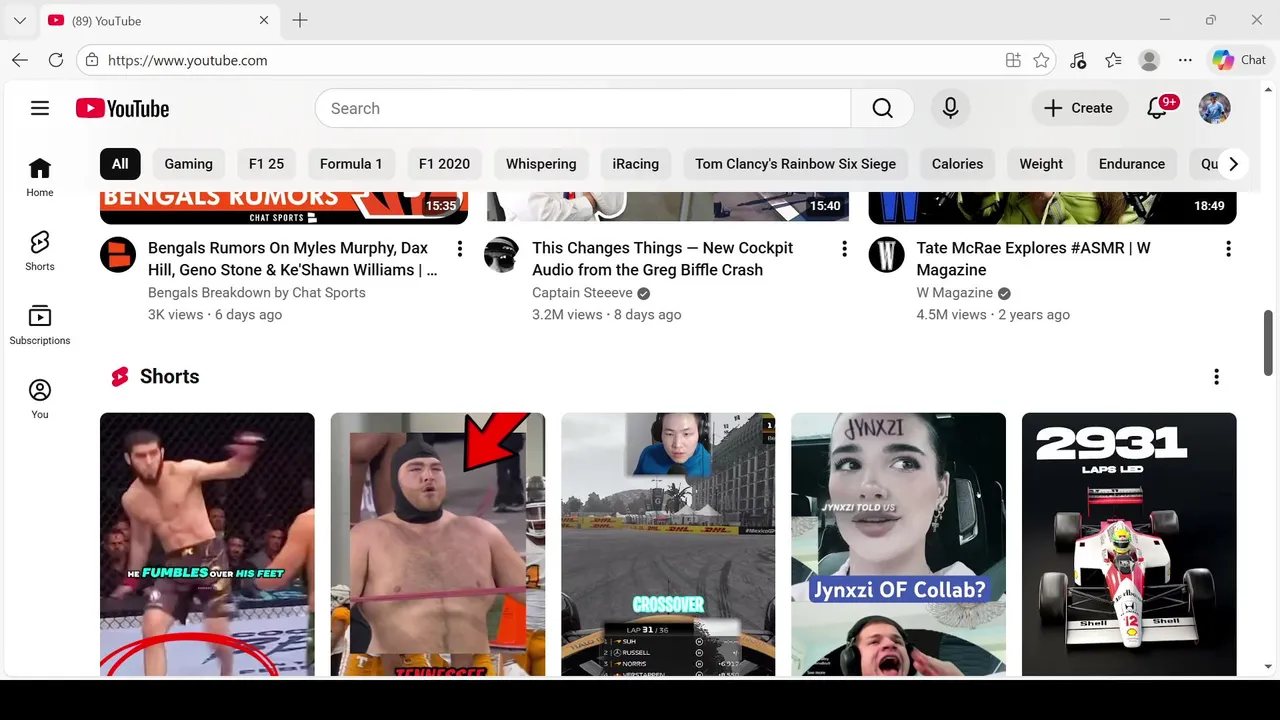The height and width of the screenshot is (720, 1280).
Task: Open Tate McRae Explores #ASMR title
Action: click(x=1034, y=259)
